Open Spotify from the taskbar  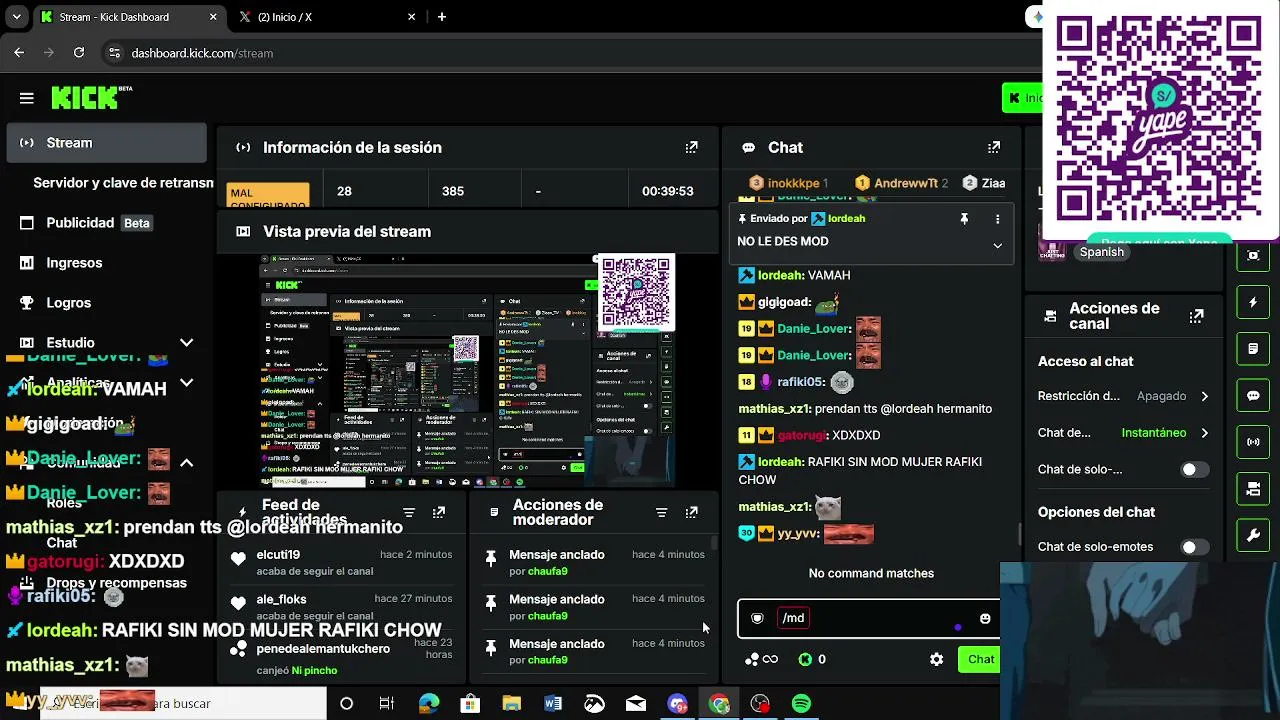(801, 704)
